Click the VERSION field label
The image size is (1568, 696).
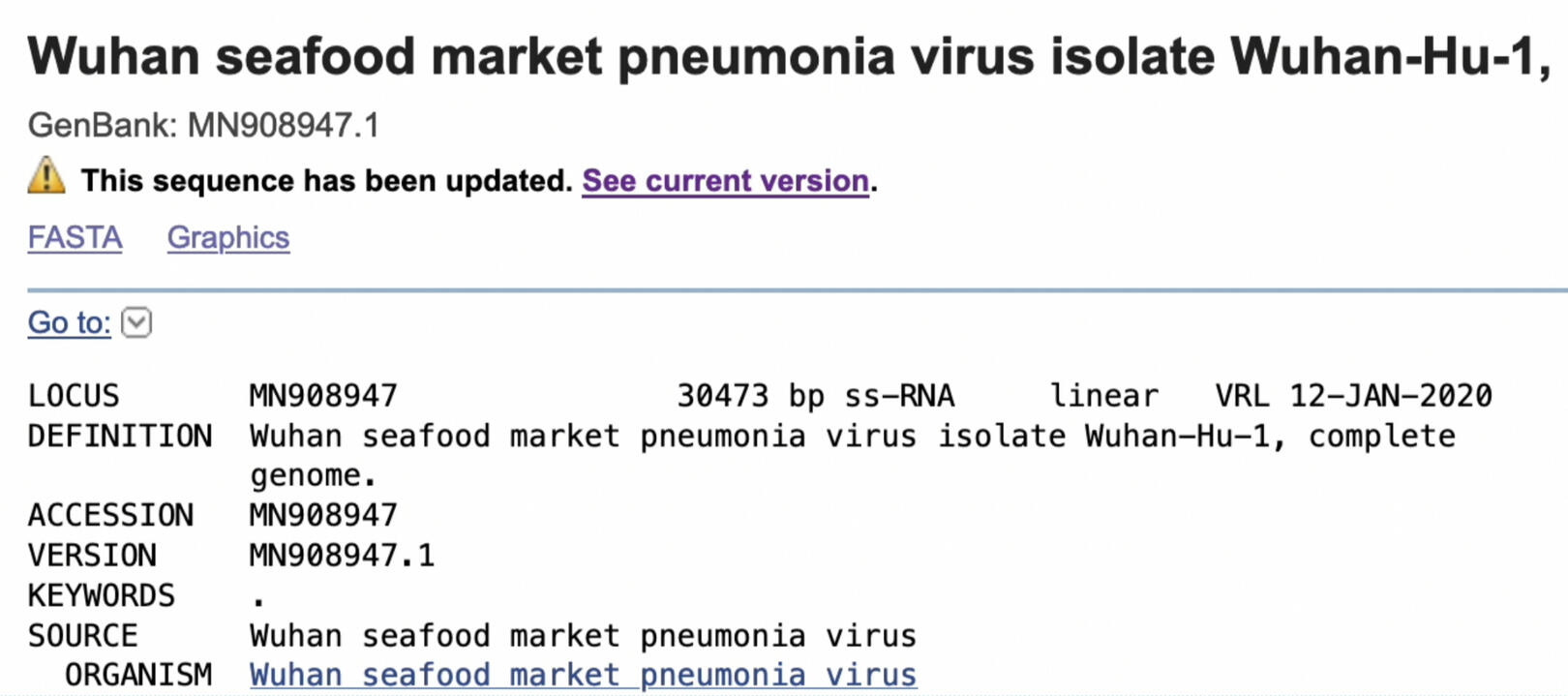pyautogui.click(x=92, y=556)
